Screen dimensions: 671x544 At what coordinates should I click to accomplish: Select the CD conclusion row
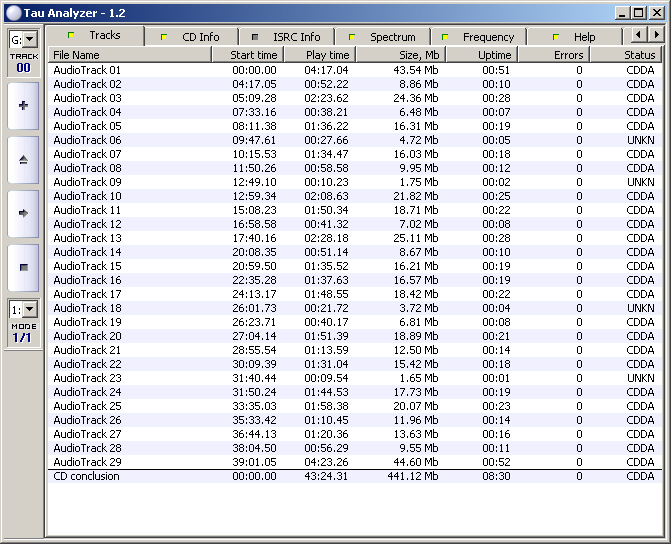pyautogui.click(x=86, y=477)
